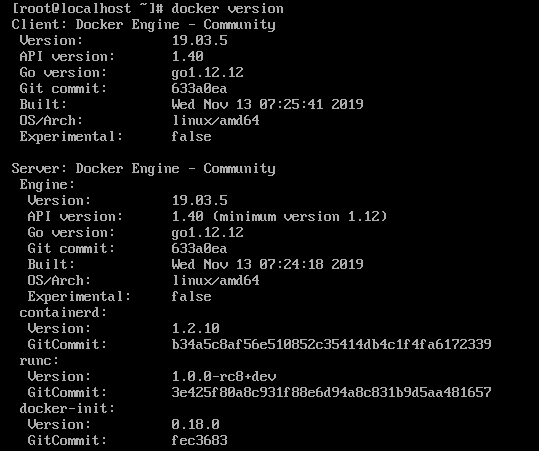Click the Client API version 1.40
The width and height of the screenshot is (539, 451).
[x=187, y=56]
